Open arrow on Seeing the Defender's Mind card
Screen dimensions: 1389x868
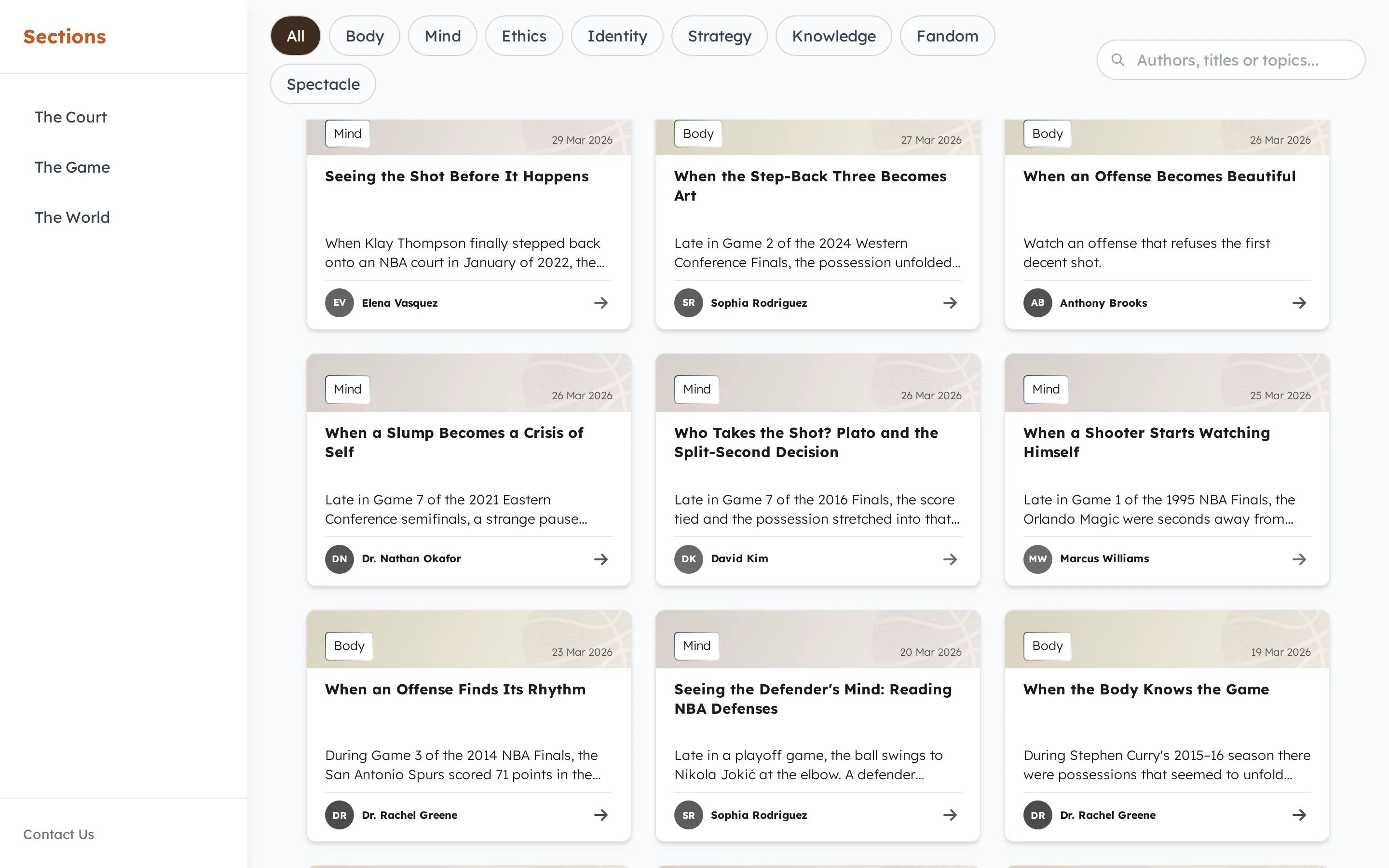tap(950, 814)
